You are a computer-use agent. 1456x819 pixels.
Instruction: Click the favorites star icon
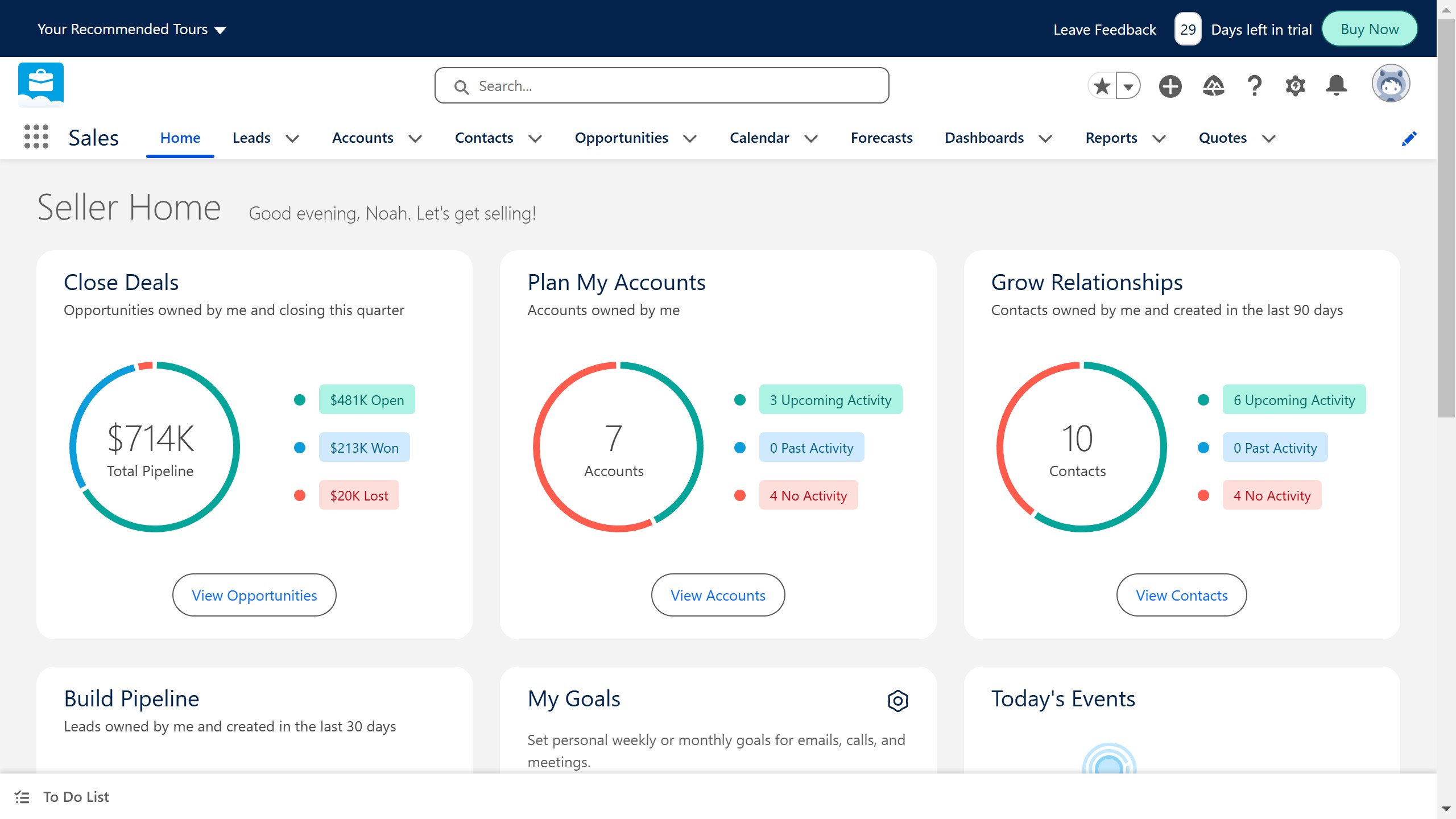pos(1101,85)
